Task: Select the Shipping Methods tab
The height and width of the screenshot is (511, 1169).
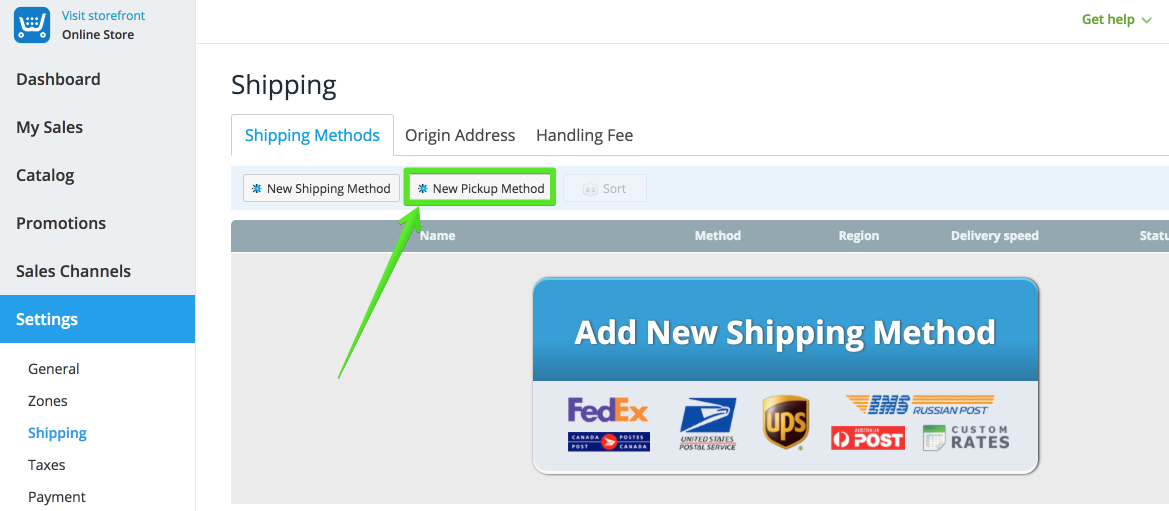Action: pyautogui.click(x=312, y=135)
